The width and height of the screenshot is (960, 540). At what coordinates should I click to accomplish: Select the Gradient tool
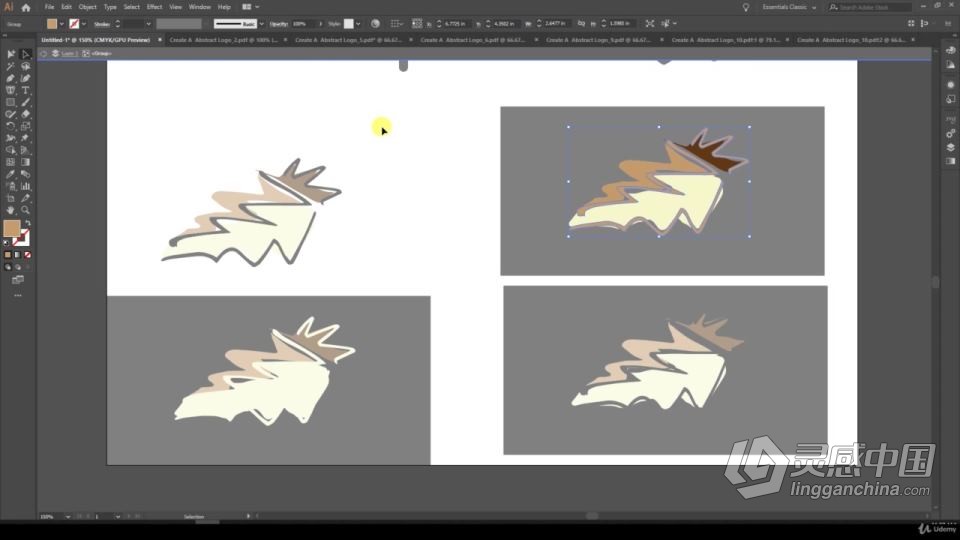25,162
